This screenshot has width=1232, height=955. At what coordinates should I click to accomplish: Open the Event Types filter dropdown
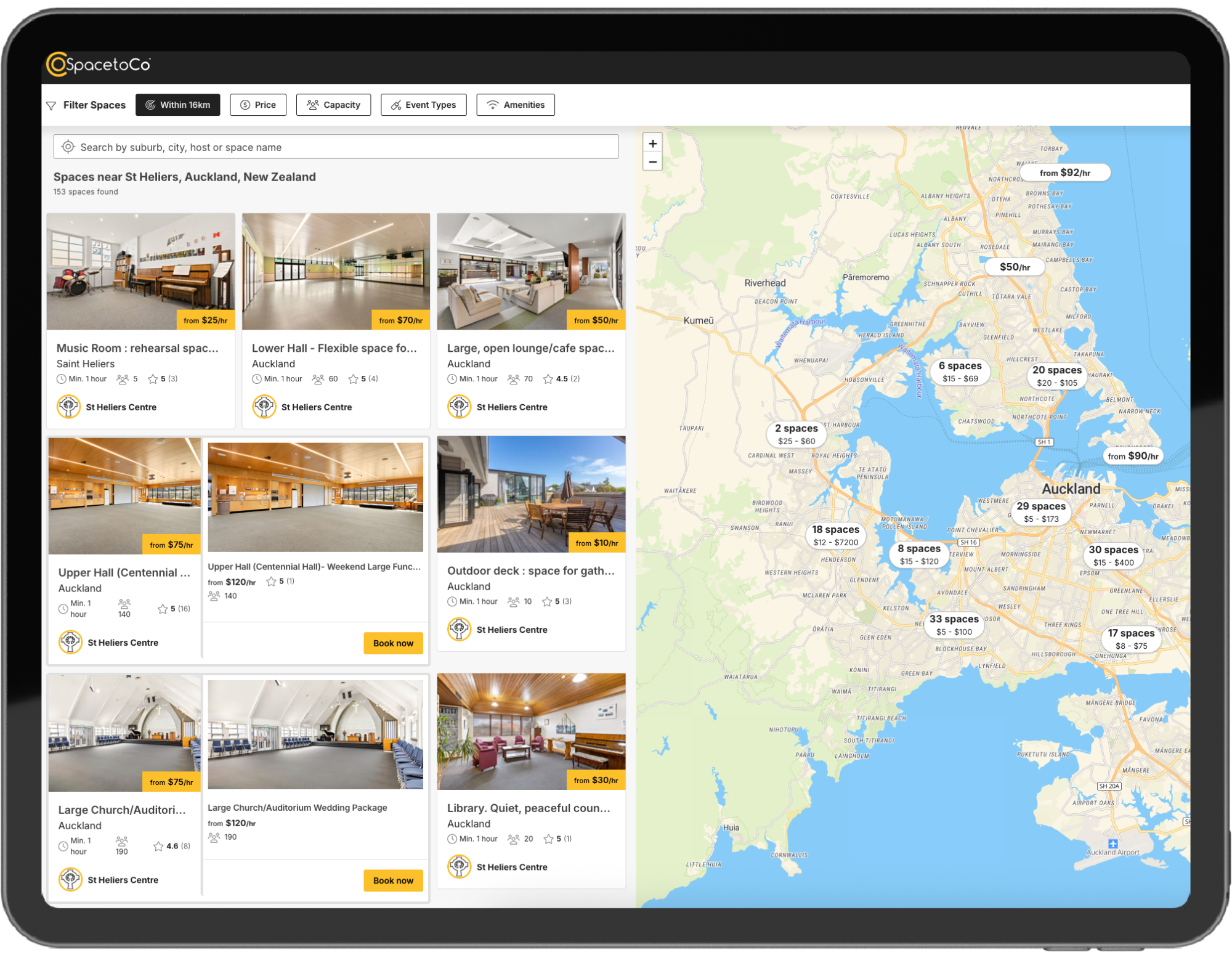pos(423,105)
